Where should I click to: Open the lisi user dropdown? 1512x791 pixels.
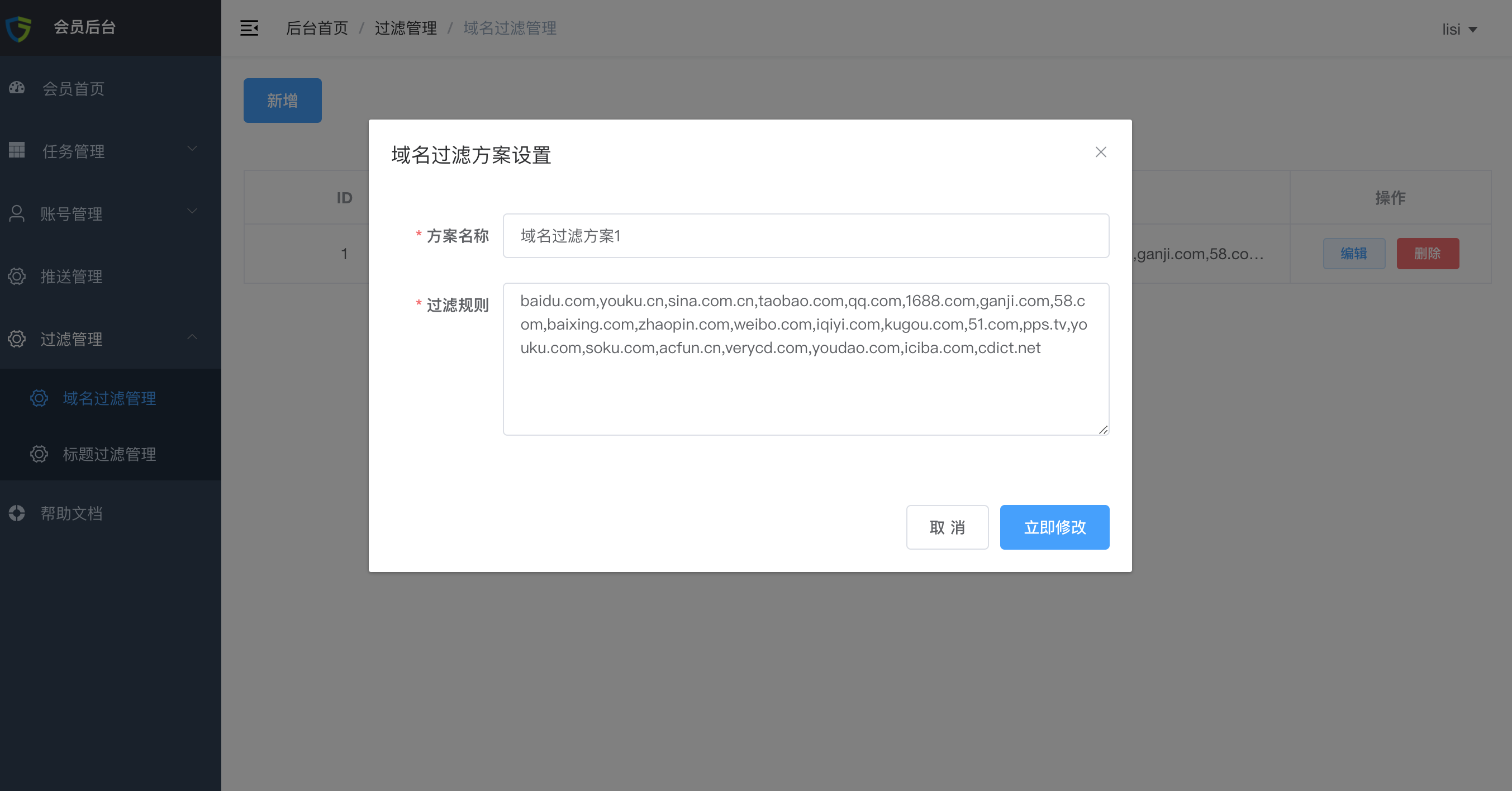pyautogui.click(x=1459, y=30)
